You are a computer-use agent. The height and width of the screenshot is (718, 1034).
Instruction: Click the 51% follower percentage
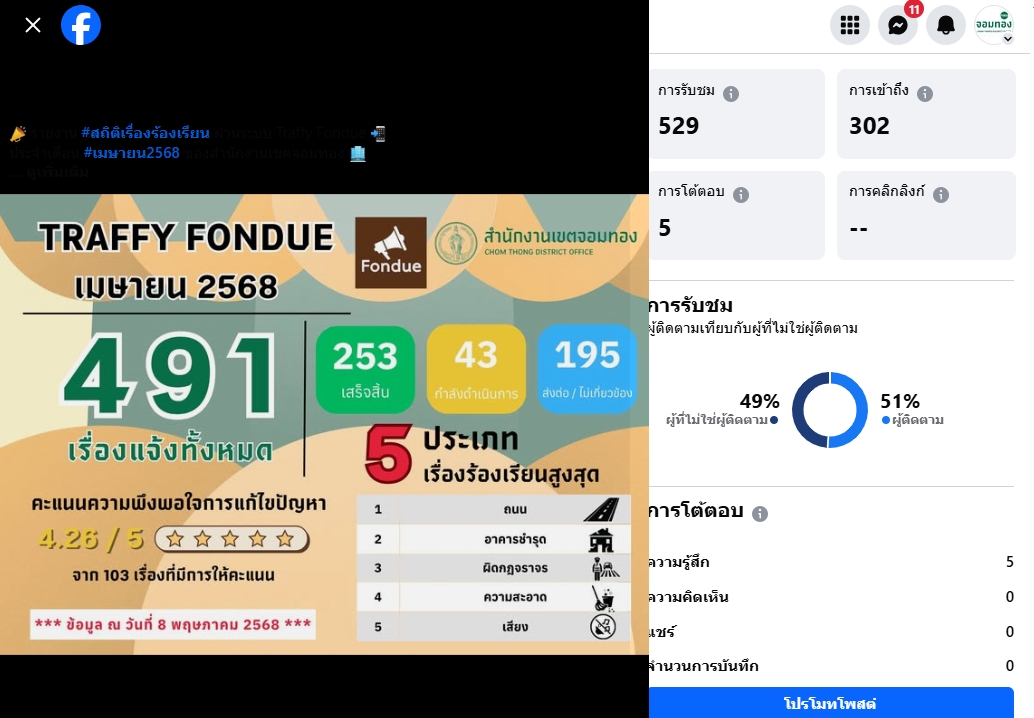(900, 401)
